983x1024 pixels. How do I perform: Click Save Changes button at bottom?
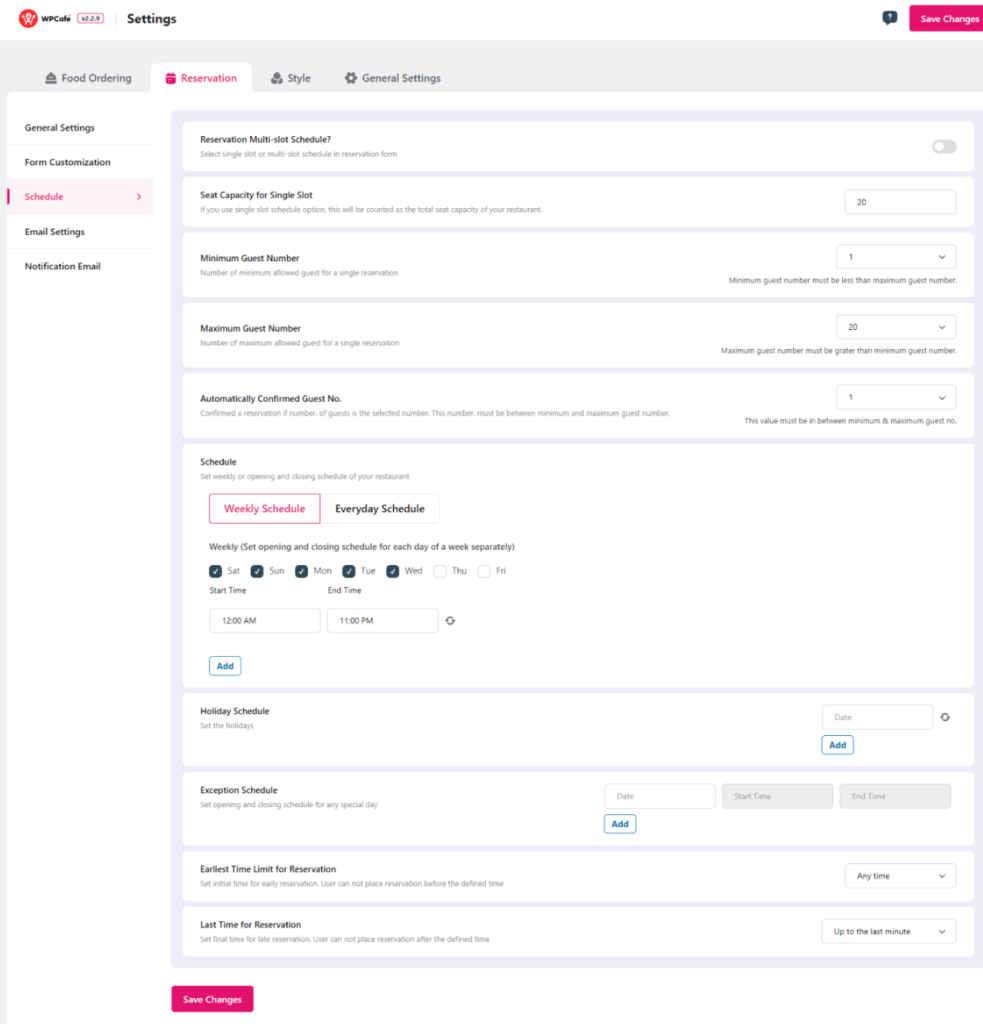coord(212,999)
